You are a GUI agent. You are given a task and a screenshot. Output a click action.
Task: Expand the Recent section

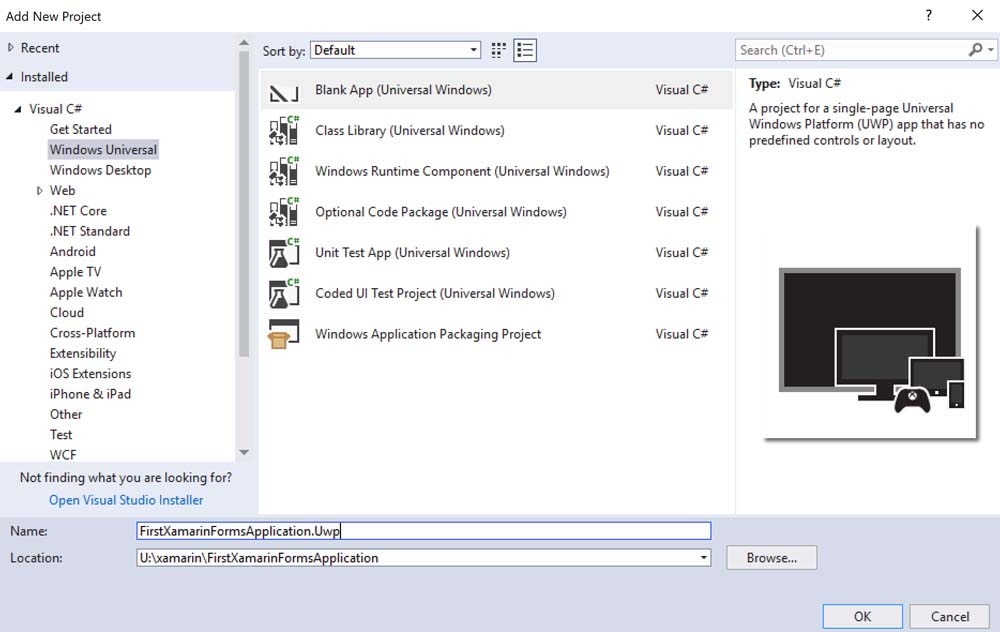tap(11, 48)
